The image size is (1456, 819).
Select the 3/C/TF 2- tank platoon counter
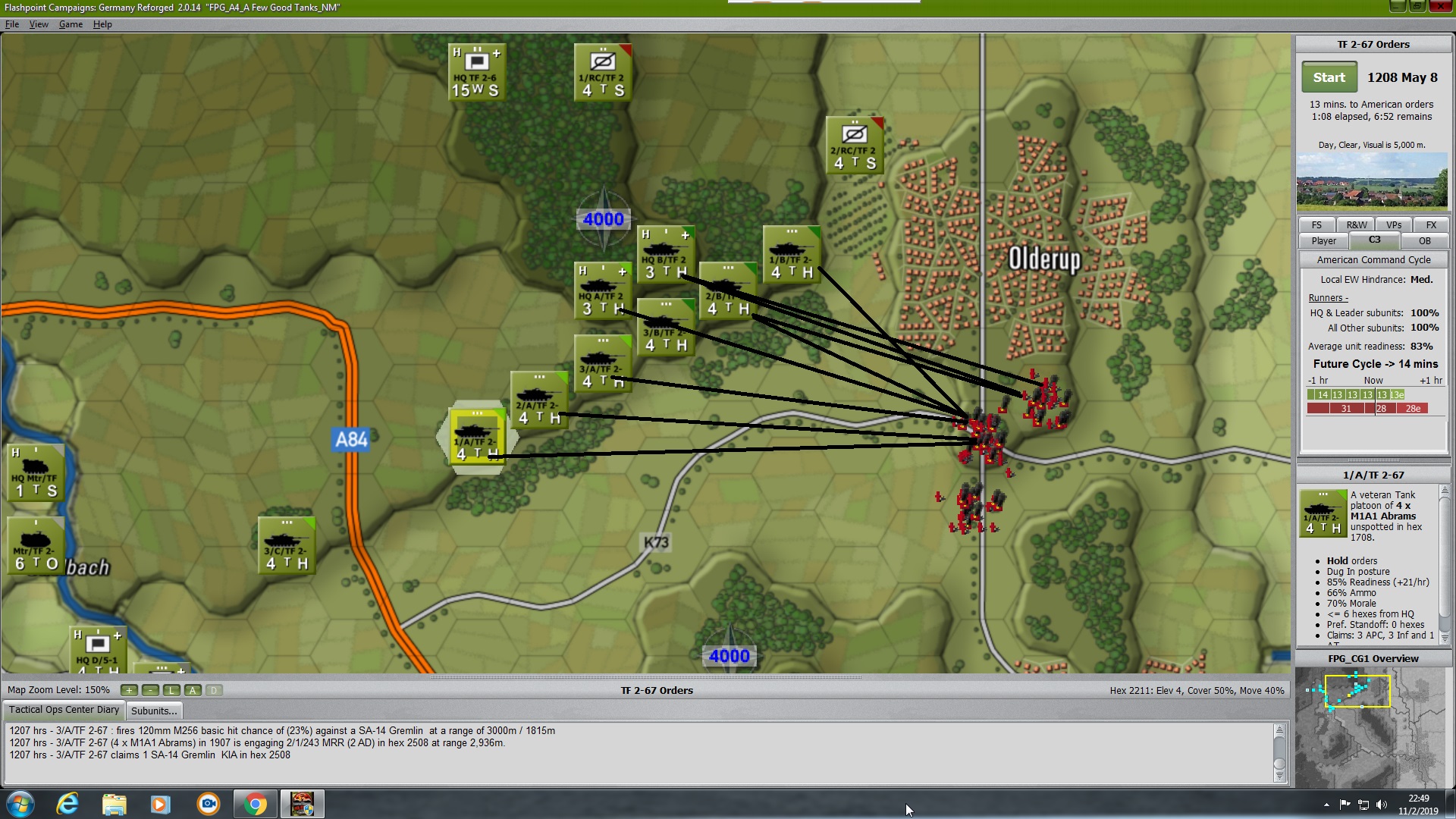(286, 545)
